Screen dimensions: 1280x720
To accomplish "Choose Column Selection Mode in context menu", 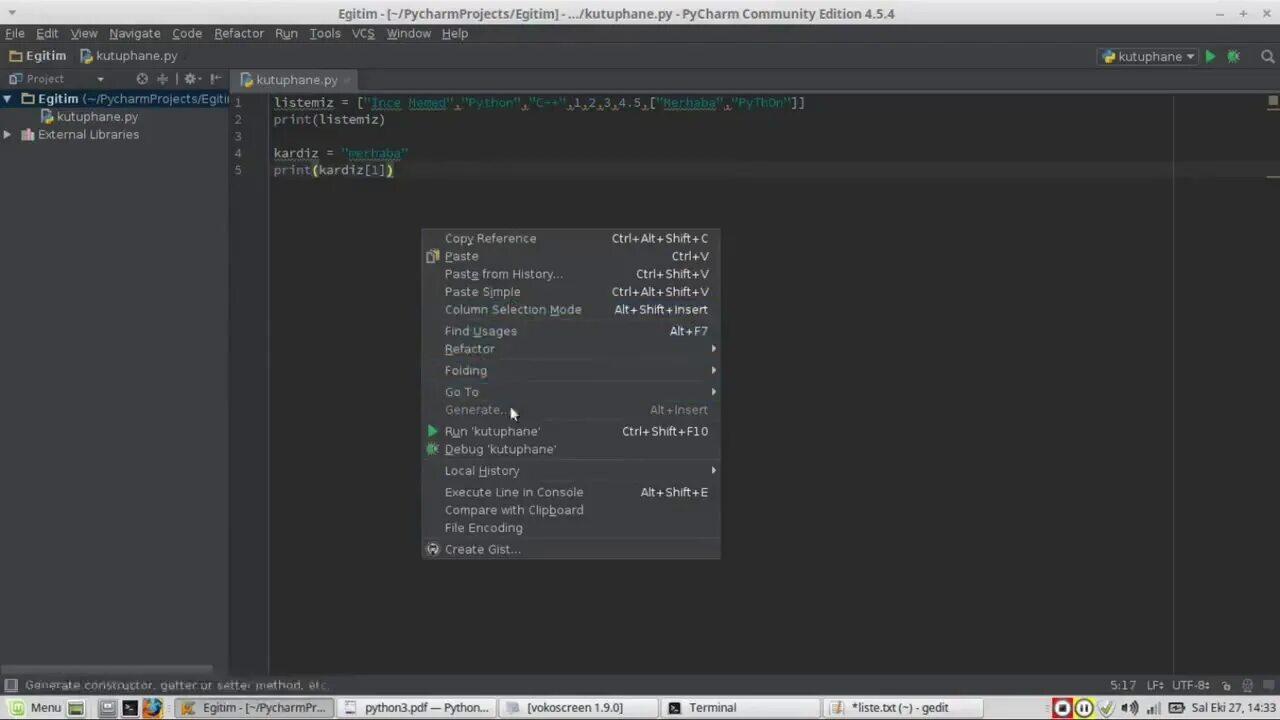I will coord(570,310).
